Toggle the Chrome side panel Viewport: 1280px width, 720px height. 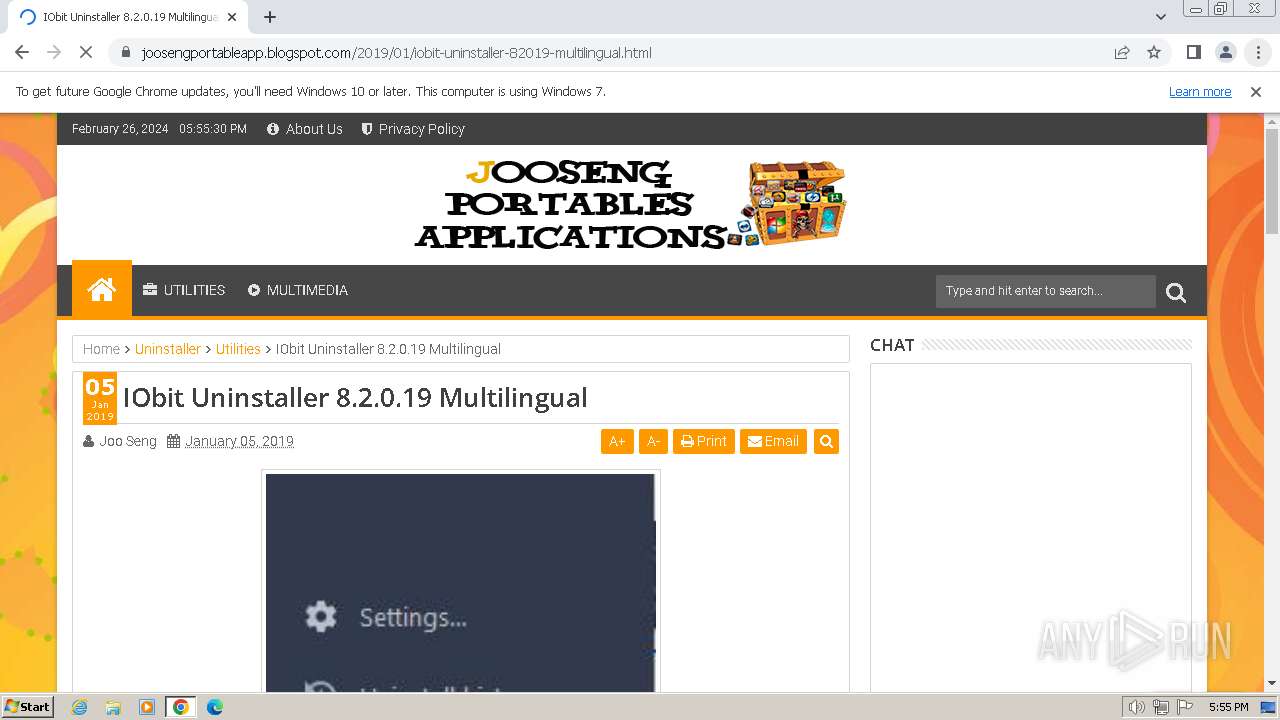(1194, 52)
